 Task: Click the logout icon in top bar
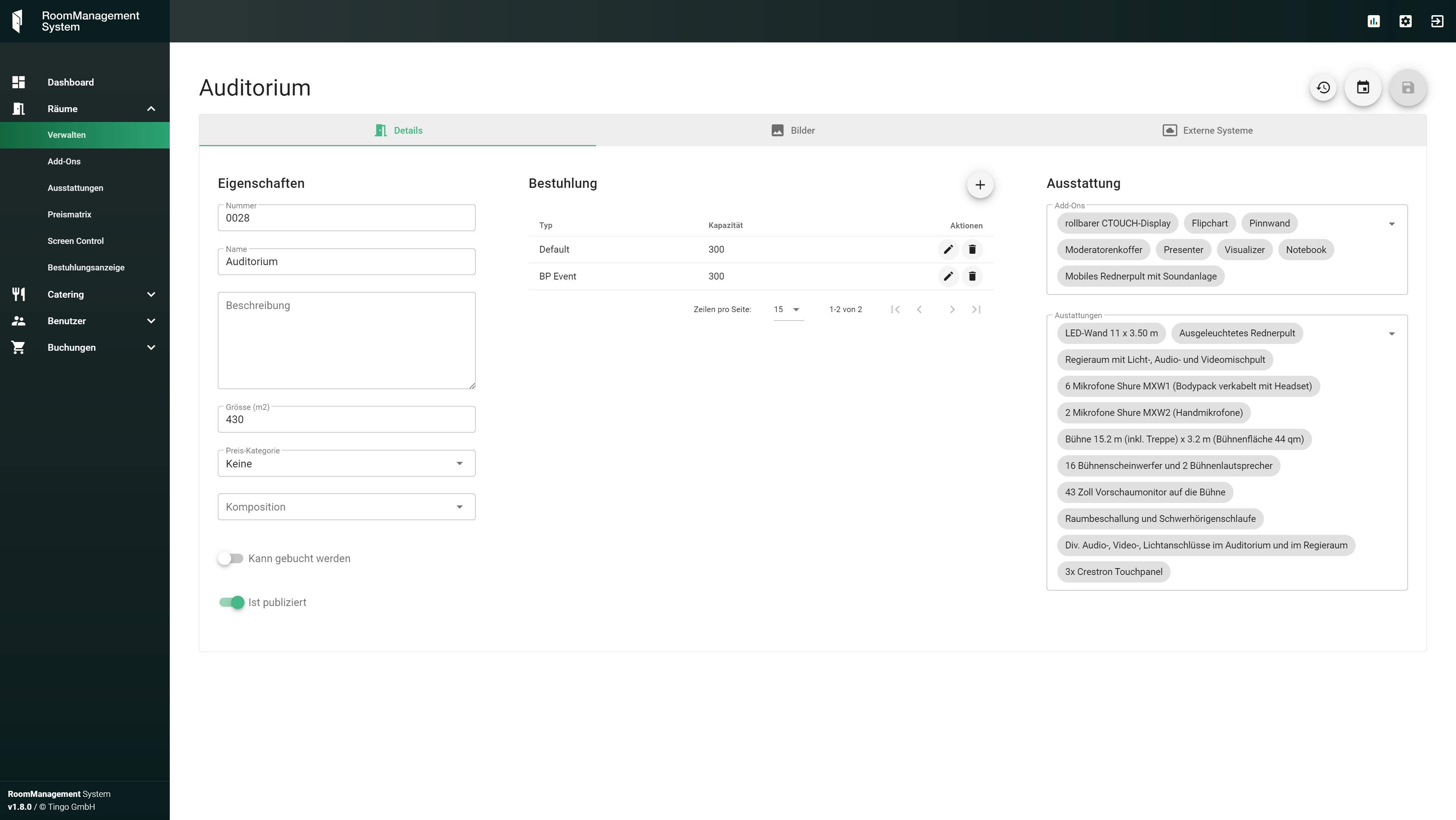[x=1437, y=22]
